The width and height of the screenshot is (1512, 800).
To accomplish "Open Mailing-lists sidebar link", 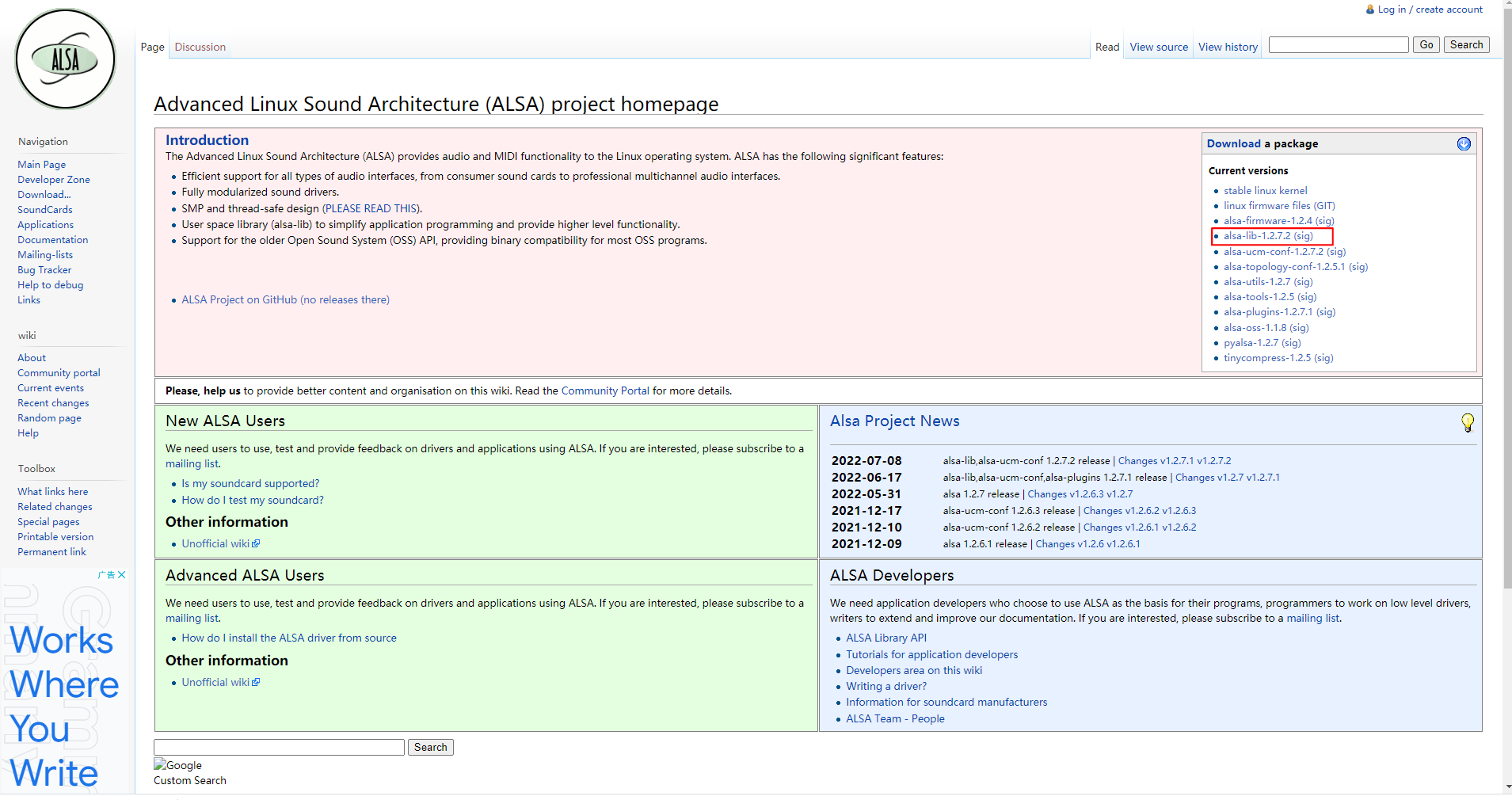I will click(45, 255).
